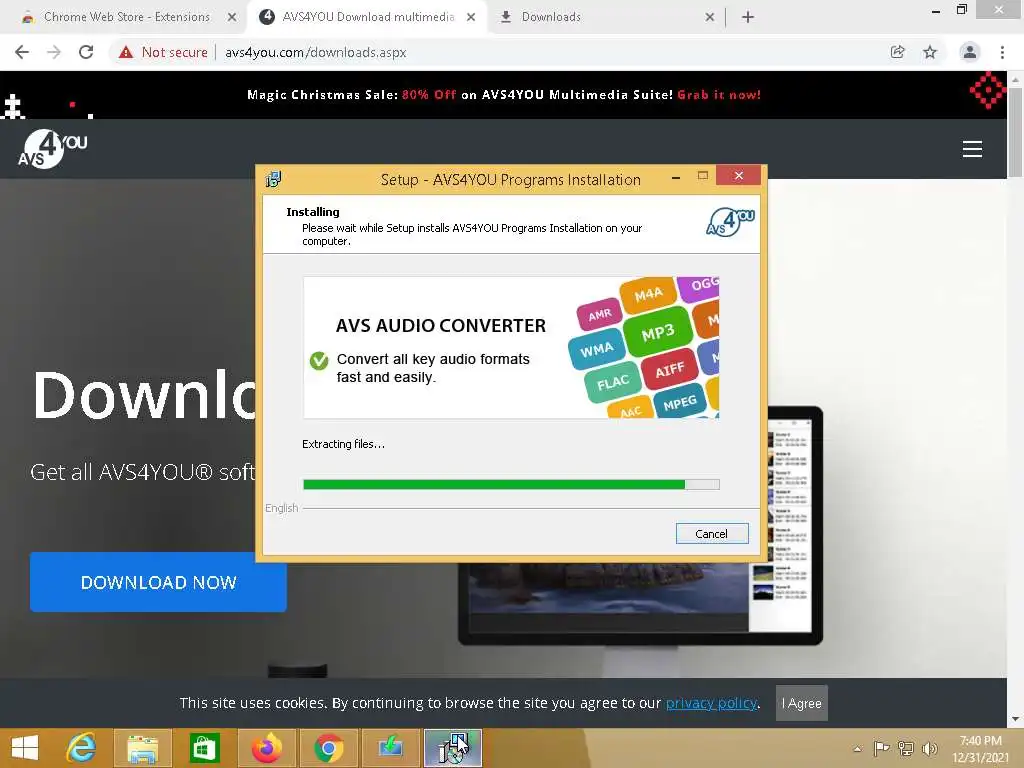Viewport: 1024px width, 768px height.
Task: Open the volume control tray icon
Action: tap(929, 748)
